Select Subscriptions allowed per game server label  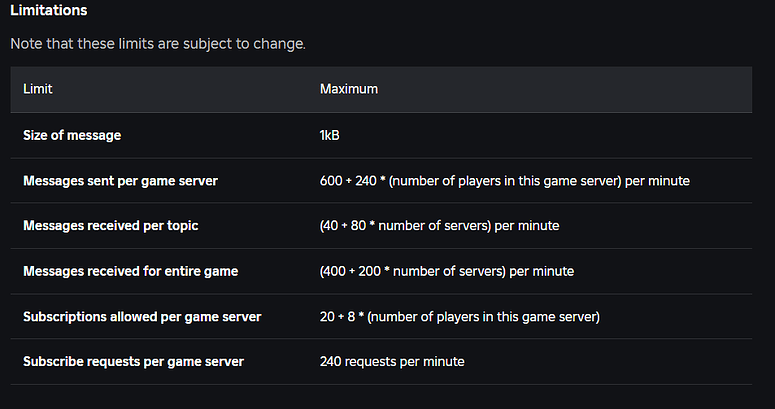click(142, 317)
